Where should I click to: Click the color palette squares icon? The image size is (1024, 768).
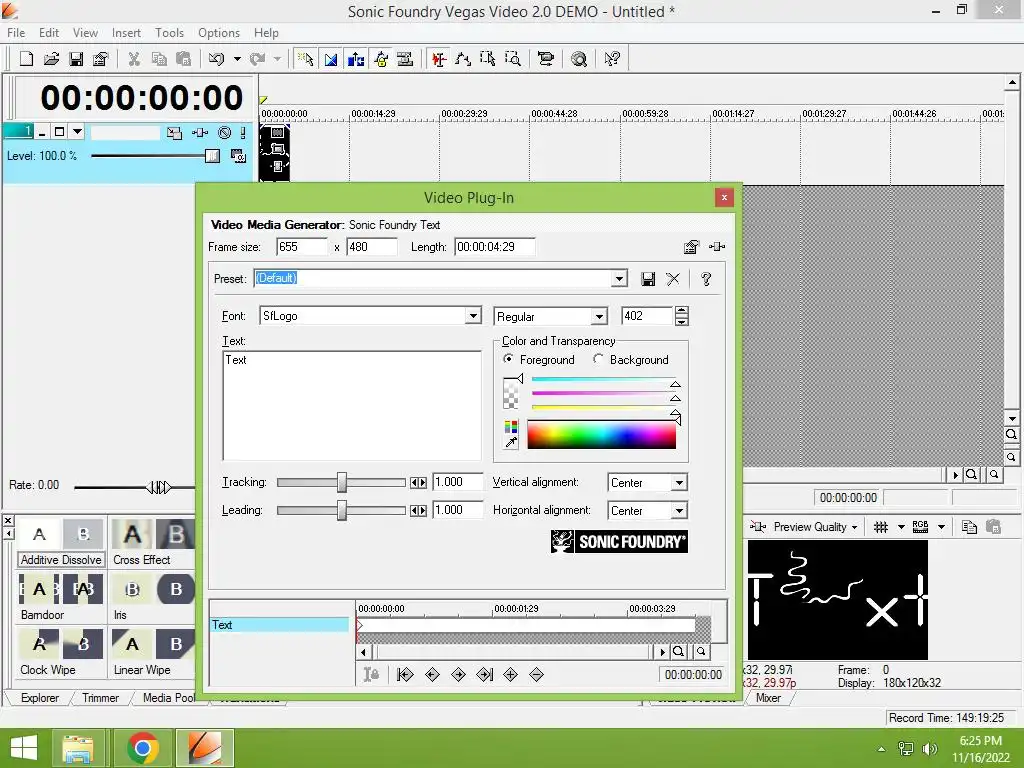click(x=511, y=427)
